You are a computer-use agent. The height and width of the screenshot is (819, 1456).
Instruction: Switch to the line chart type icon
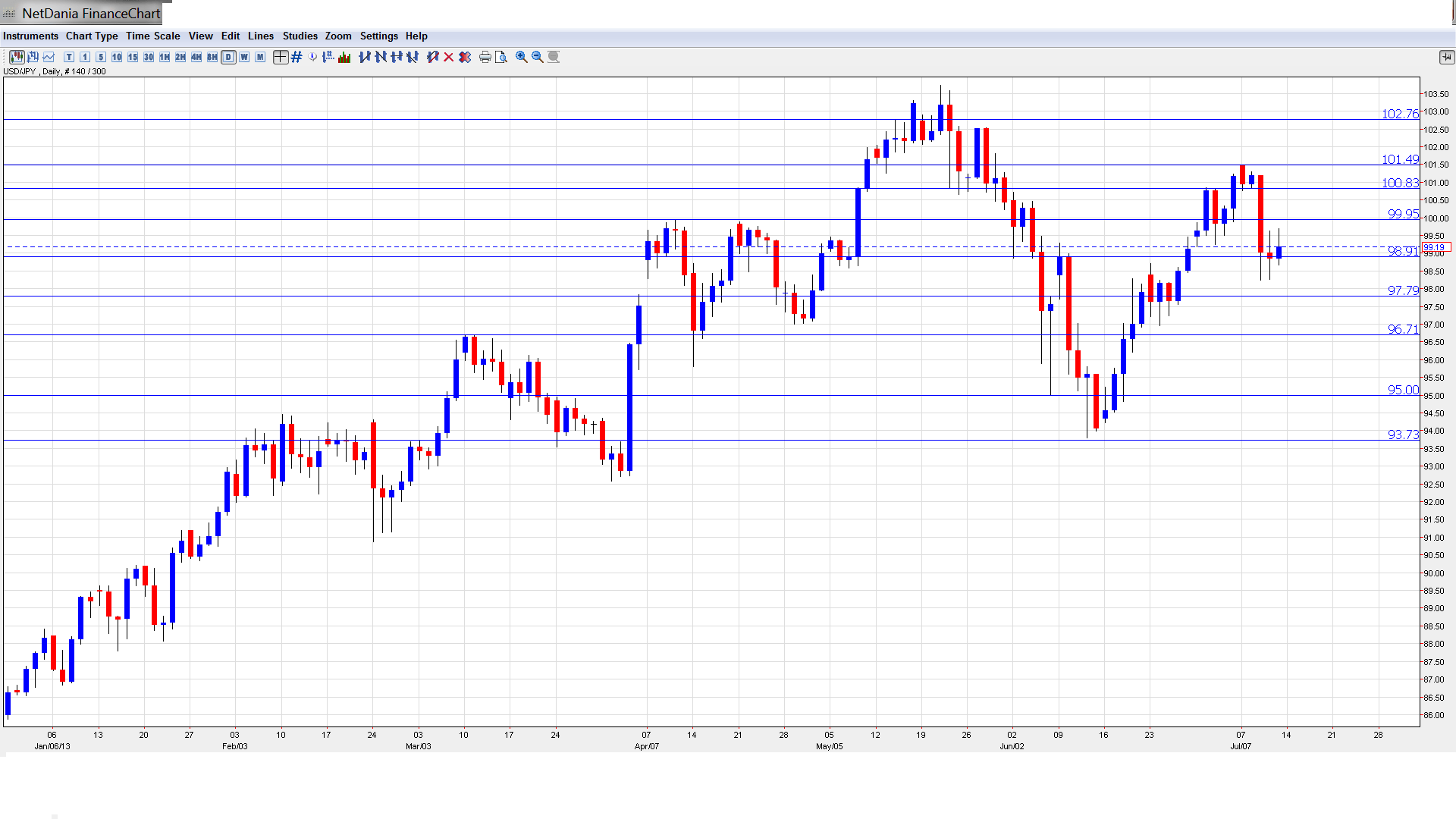pos(49,57)
